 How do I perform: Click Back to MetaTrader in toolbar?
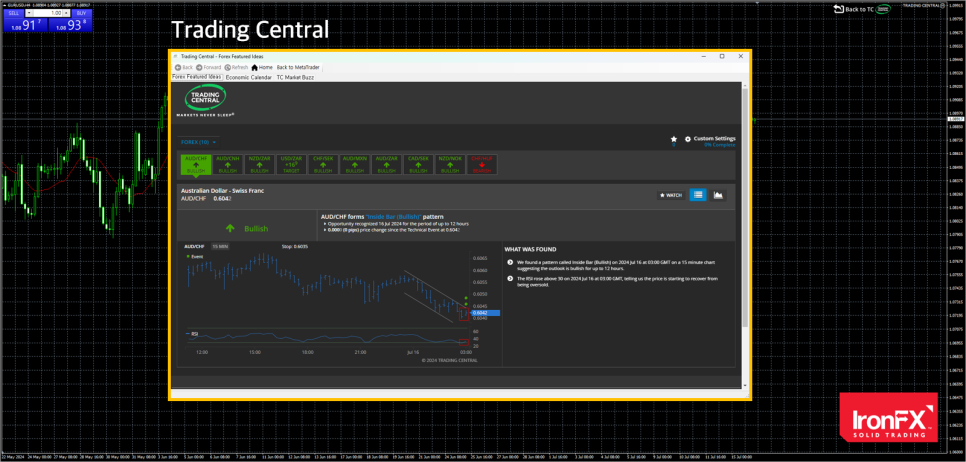(x=298, y=67)
